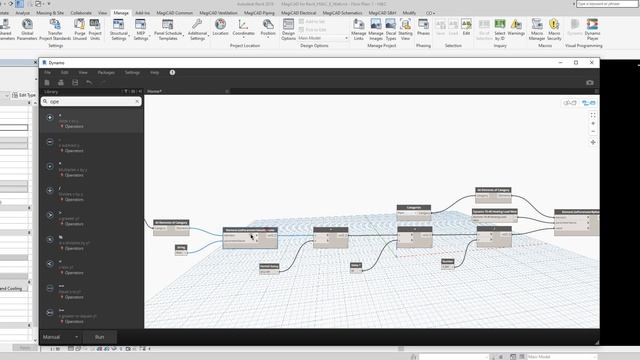The height and width of the screenshot is (360, 640).
Task: Switch to background 3D preview navigation
Action: pyautogui.click(x=570, y=103)
